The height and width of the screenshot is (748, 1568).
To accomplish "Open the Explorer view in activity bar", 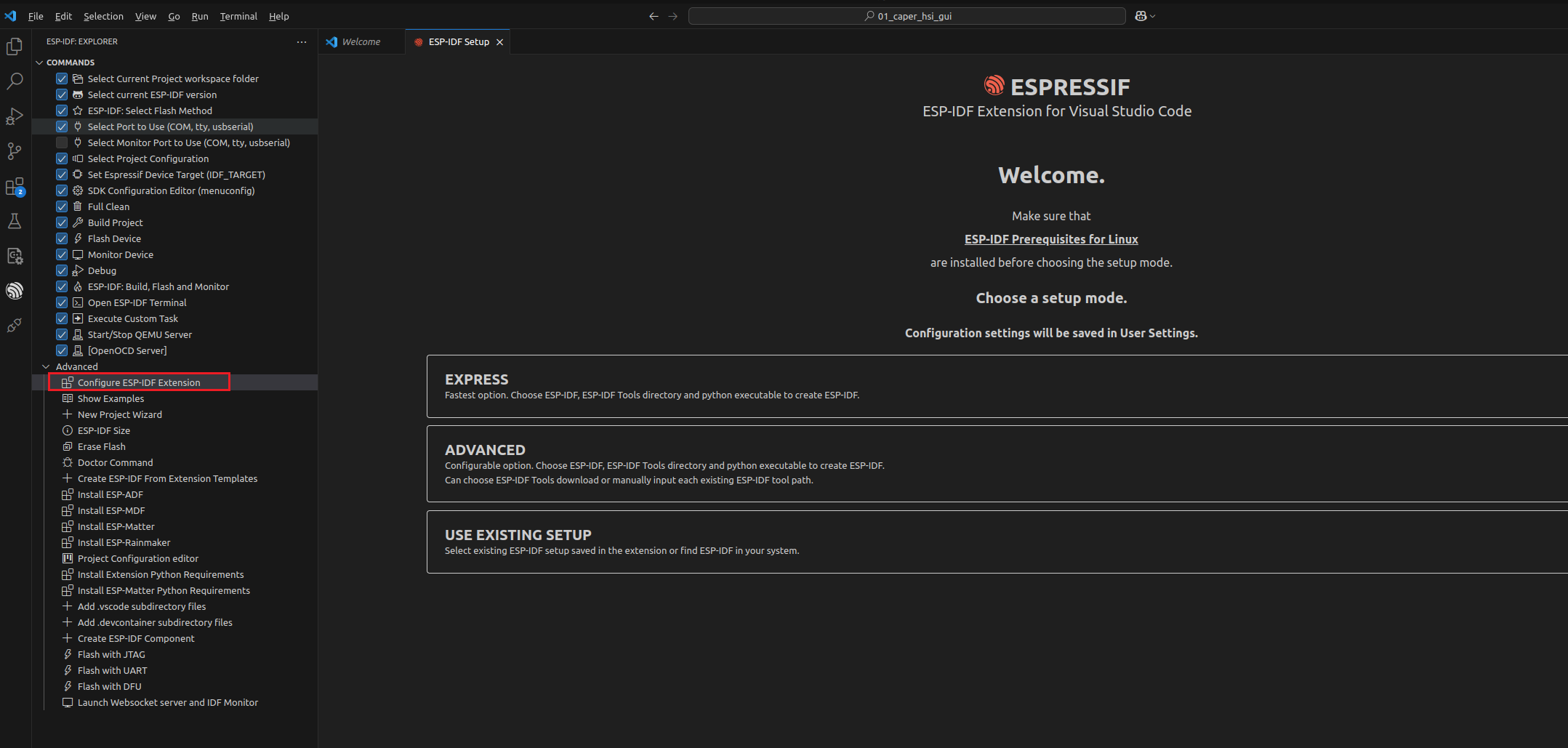I will [15, 47].
